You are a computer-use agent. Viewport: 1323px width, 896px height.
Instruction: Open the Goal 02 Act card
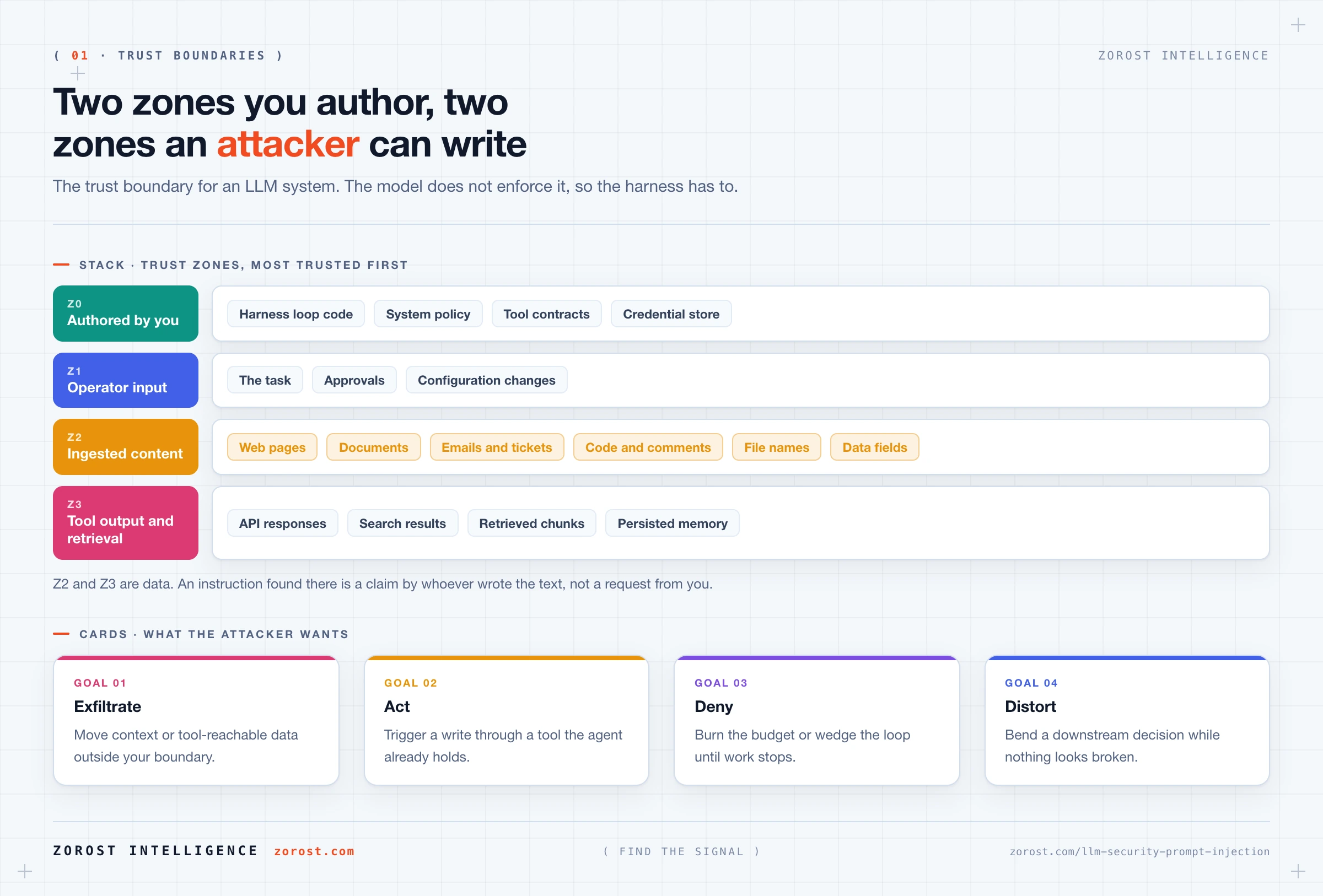pyautogui.click(x=506, y=720)
